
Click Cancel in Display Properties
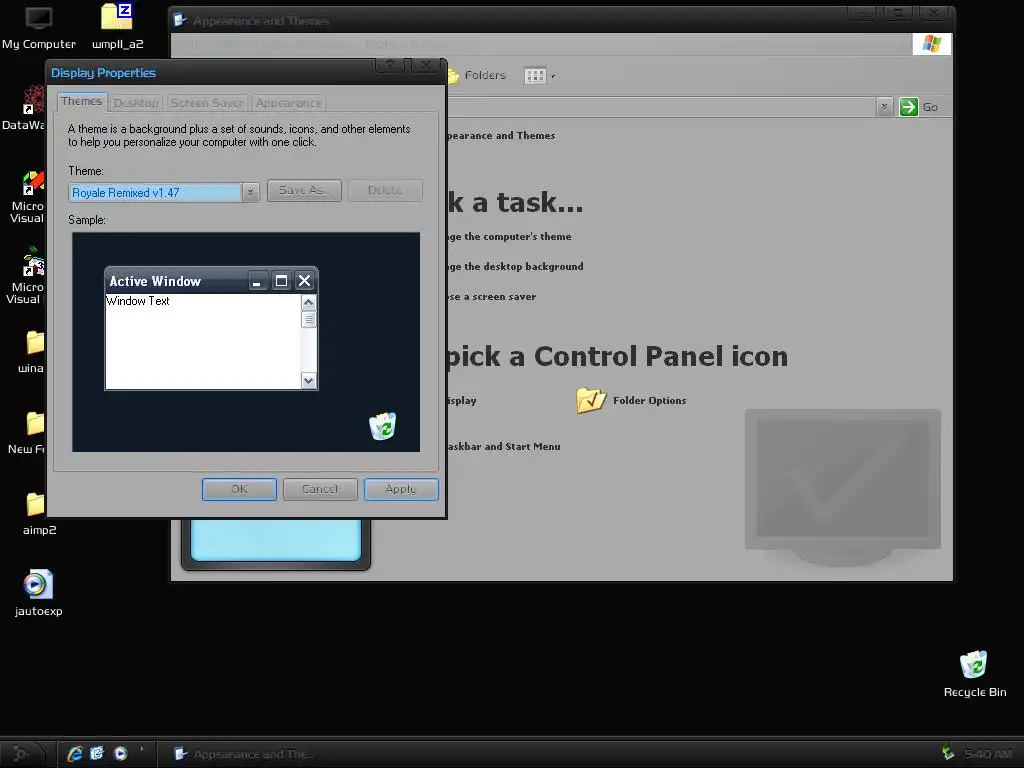click(x=320, y=489)
